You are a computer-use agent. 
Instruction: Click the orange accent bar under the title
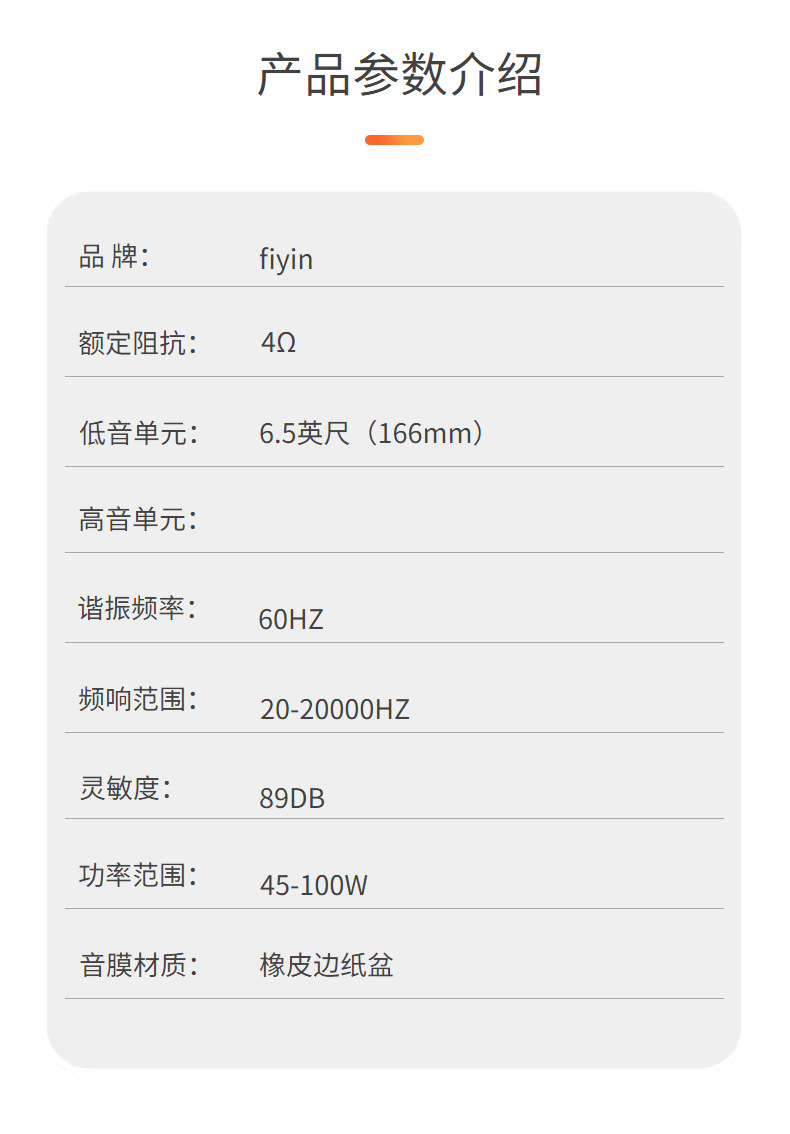pyautogui.click(x=394, y=140)
